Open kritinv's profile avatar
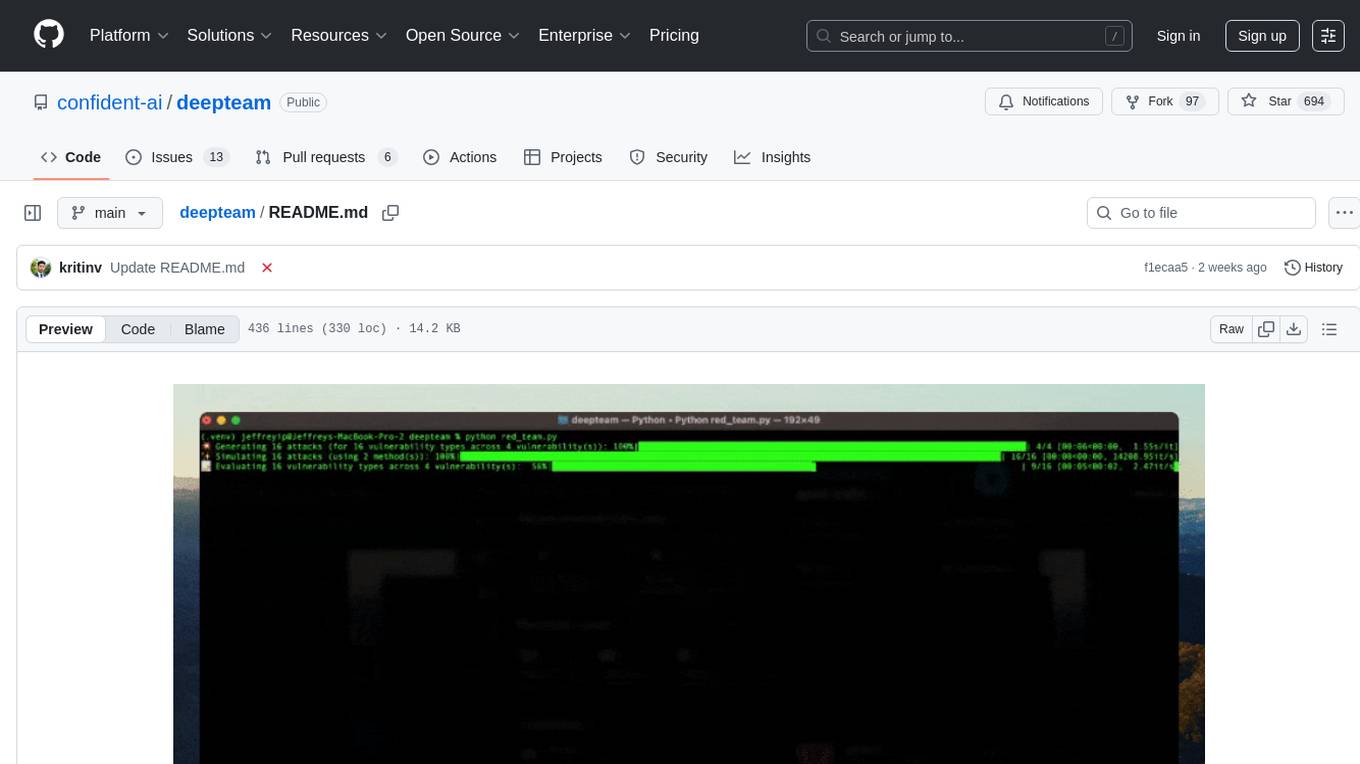Viewport: 1360px width, 764px height. 41,268
